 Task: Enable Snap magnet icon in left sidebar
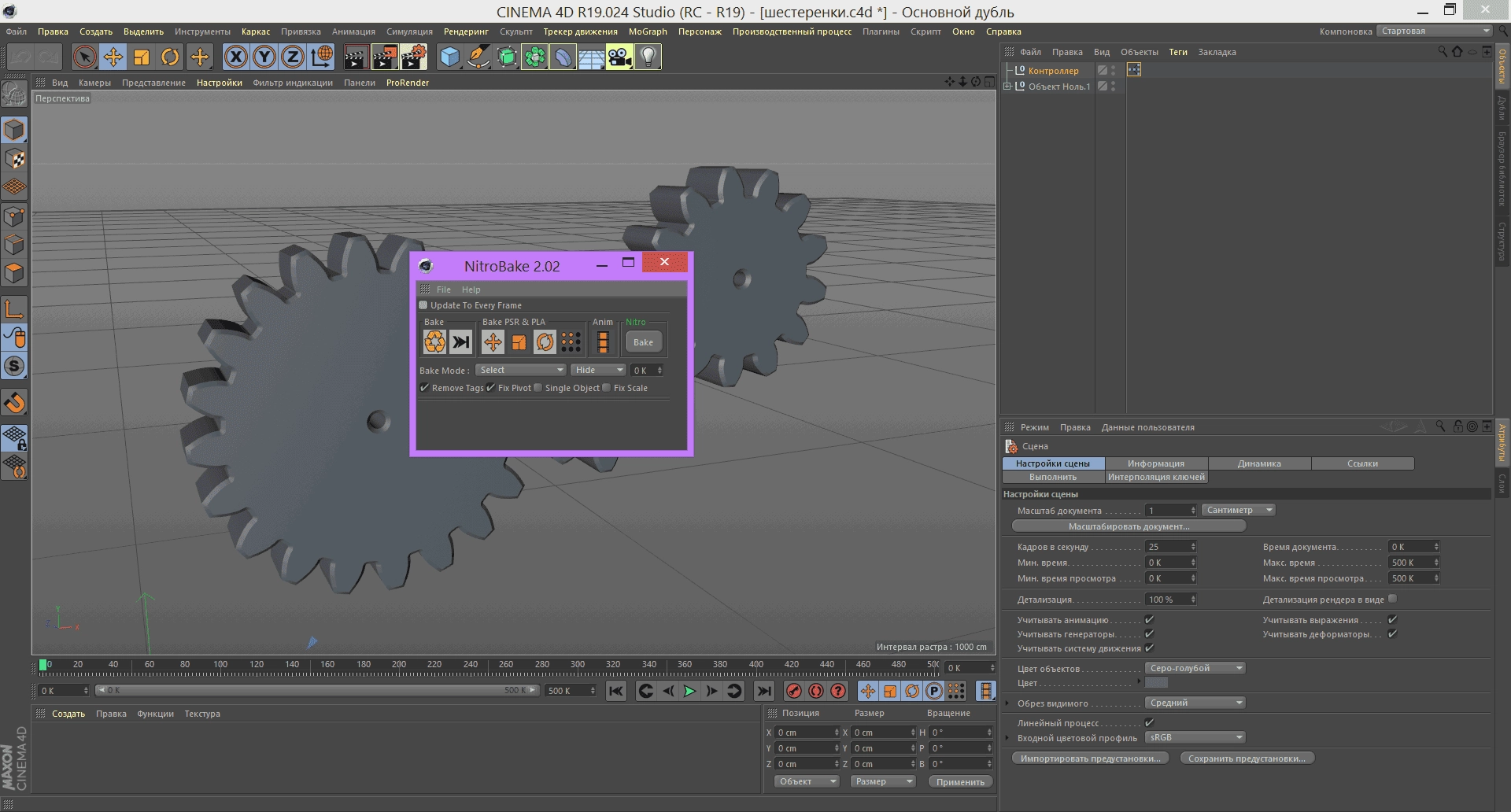tap(14, 403)
